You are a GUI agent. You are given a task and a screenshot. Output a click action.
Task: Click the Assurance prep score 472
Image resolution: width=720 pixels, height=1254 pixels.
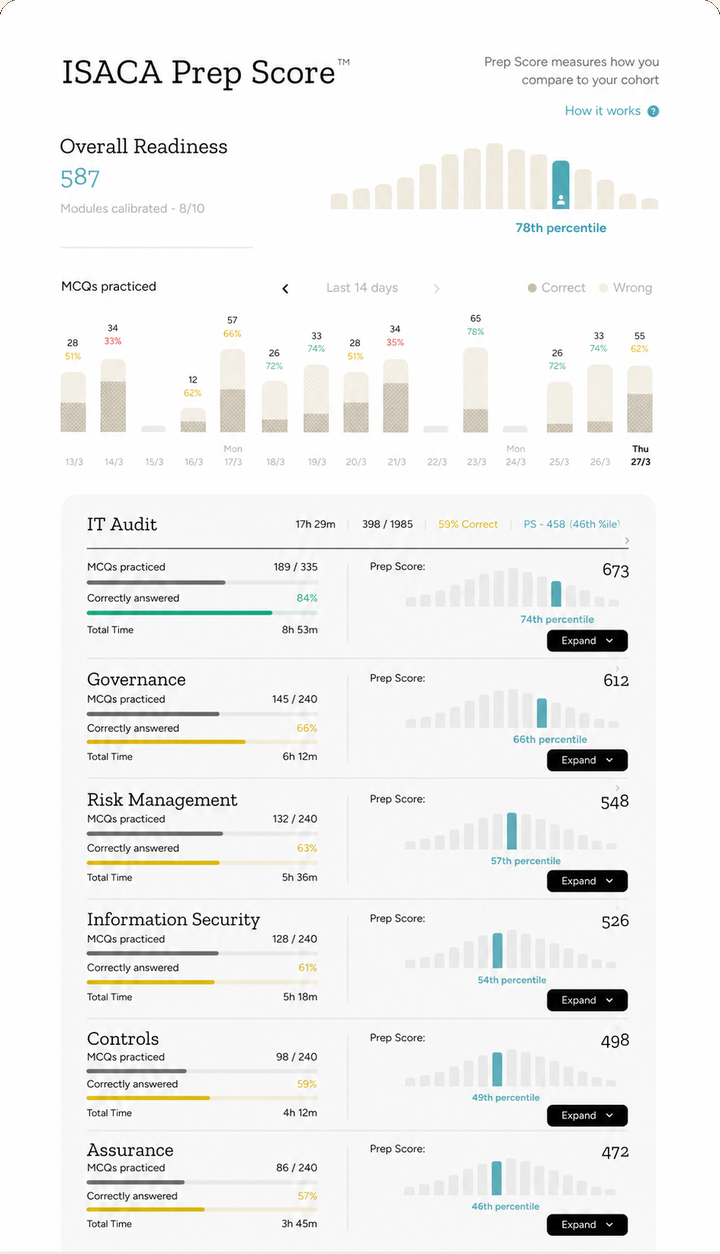pos(615,1152)
